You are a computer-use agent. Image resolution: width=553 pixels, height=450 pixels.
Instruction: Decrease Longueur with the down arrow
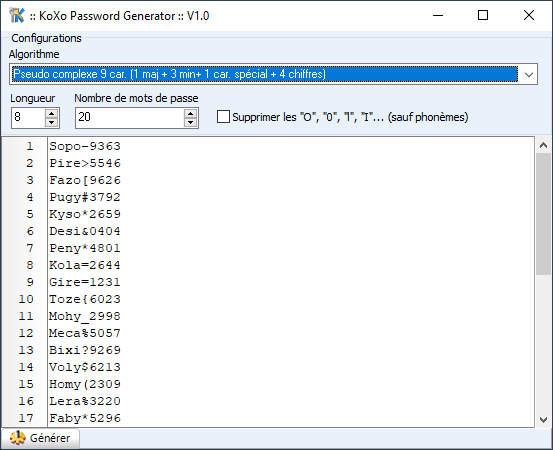(x=51, y=122)
